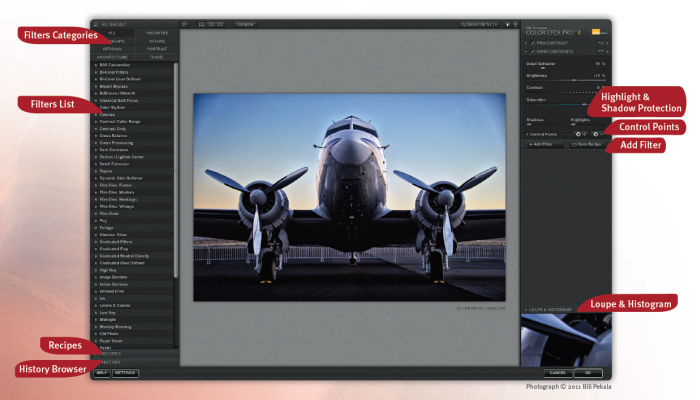Click the Detail Extractor slider handle
The image size is (700, 400).
click(543, 68)
